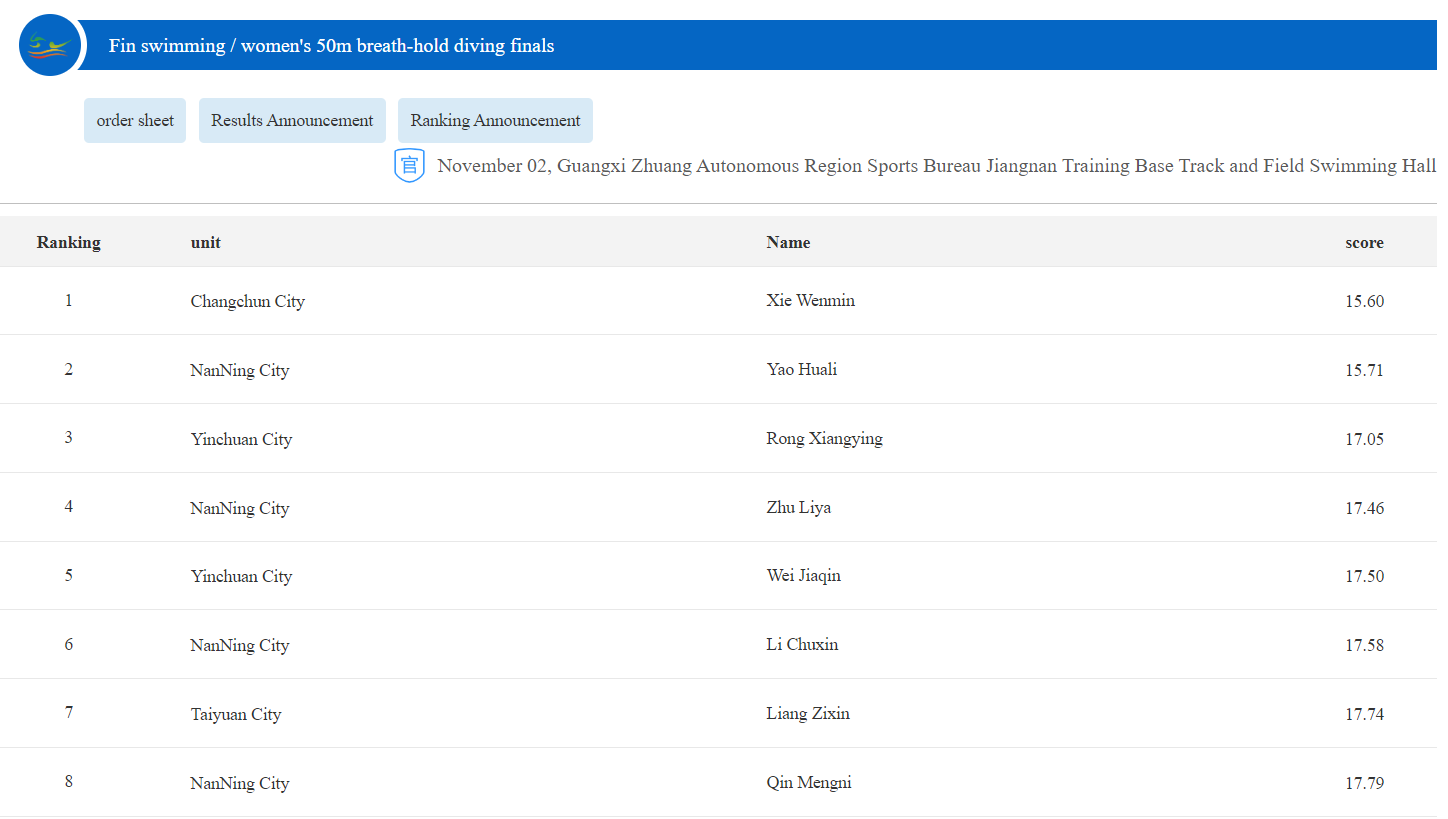Open the Ranking Announcement tab

point(495,120)
